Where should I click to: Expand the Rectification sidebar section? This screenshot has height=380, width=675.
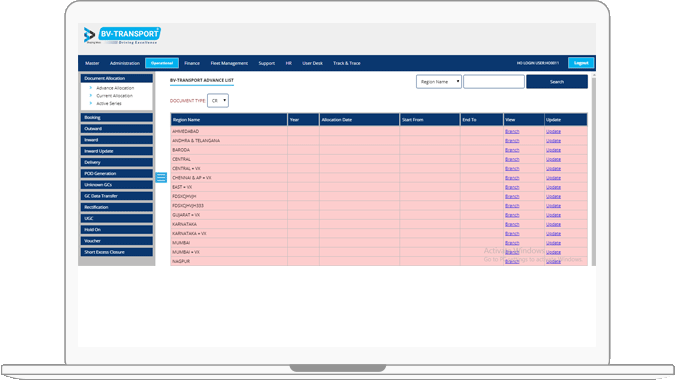point(117,207)
